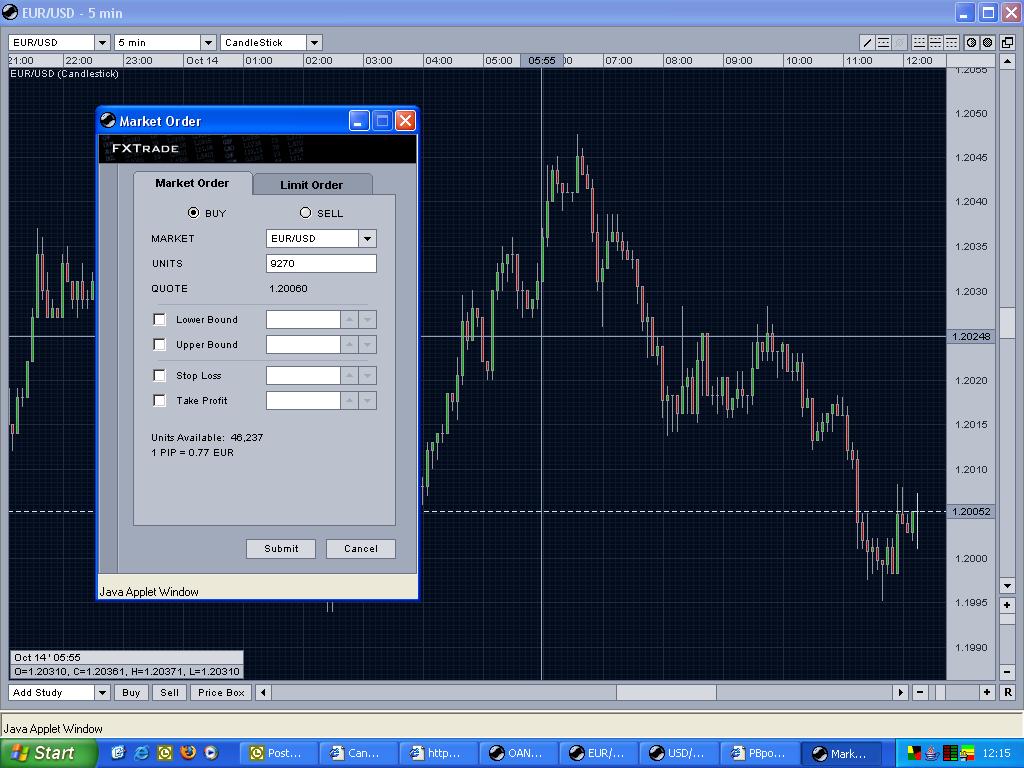Open the MARKET currency pair dropdown
Screen dimensions: 1024x768
(x=367, y=238)
